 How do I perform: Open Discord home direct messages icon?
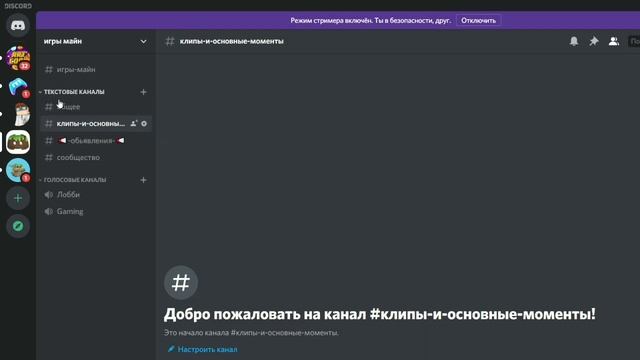18,25
